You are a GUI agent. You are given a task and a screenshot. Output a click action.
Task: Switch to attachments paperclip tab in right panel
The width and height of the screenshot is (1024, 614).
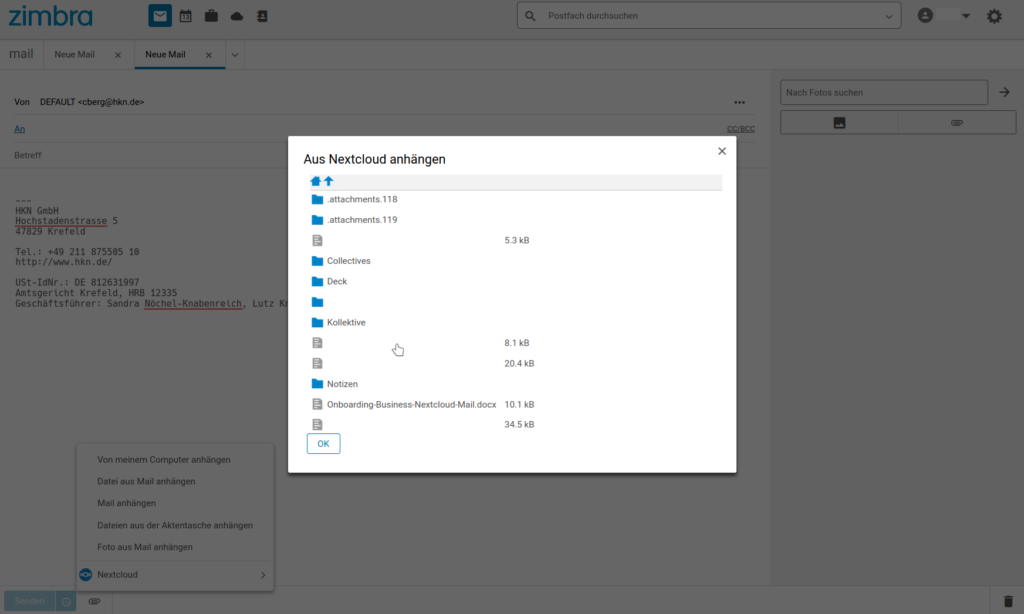(956, 122)
